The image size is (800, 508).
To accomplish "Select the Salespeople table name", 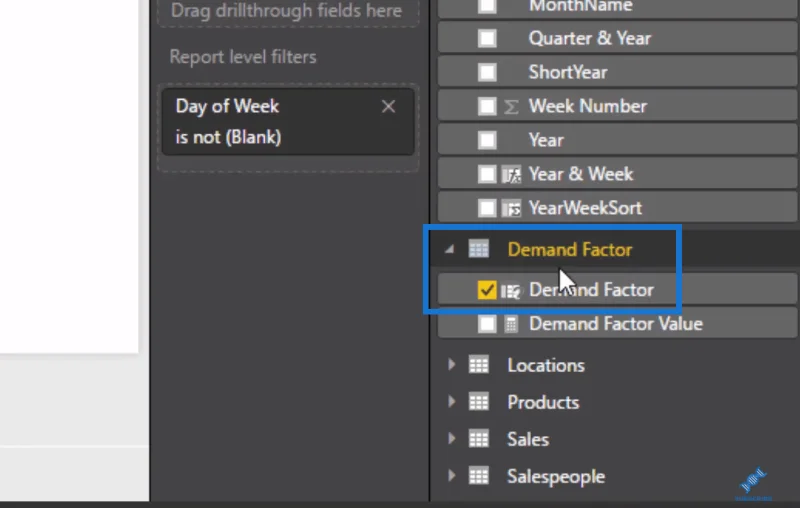I will tap(556, 476).
